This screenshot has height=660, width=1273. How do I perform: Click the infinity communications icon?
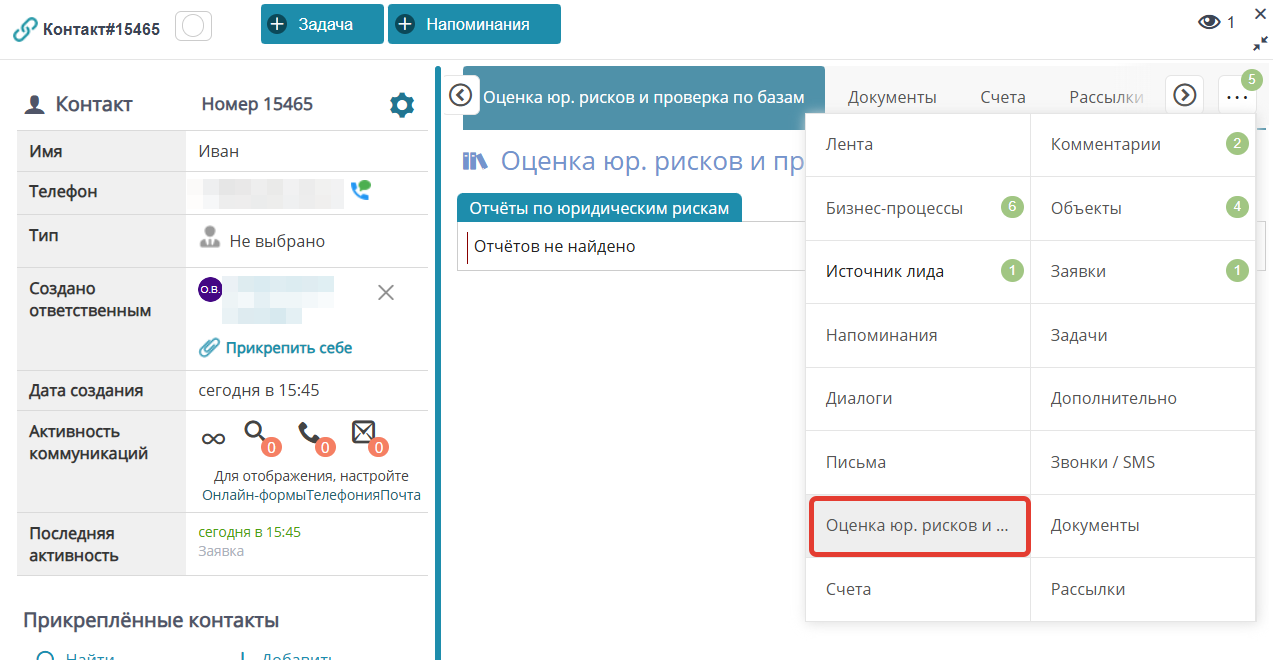[x=213, y=438]
